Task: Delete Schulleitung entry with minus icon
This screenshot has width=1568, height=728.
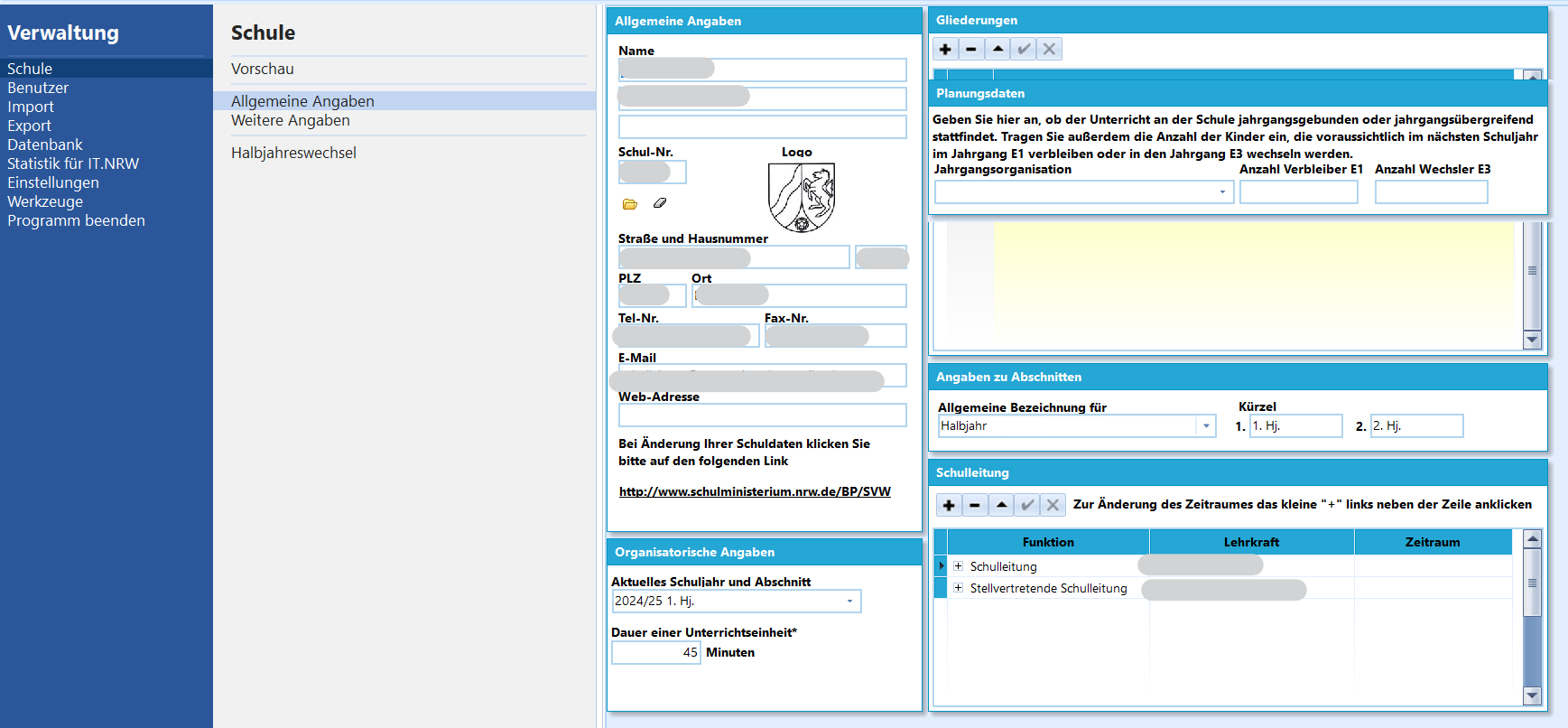Action: pos(975,505)
